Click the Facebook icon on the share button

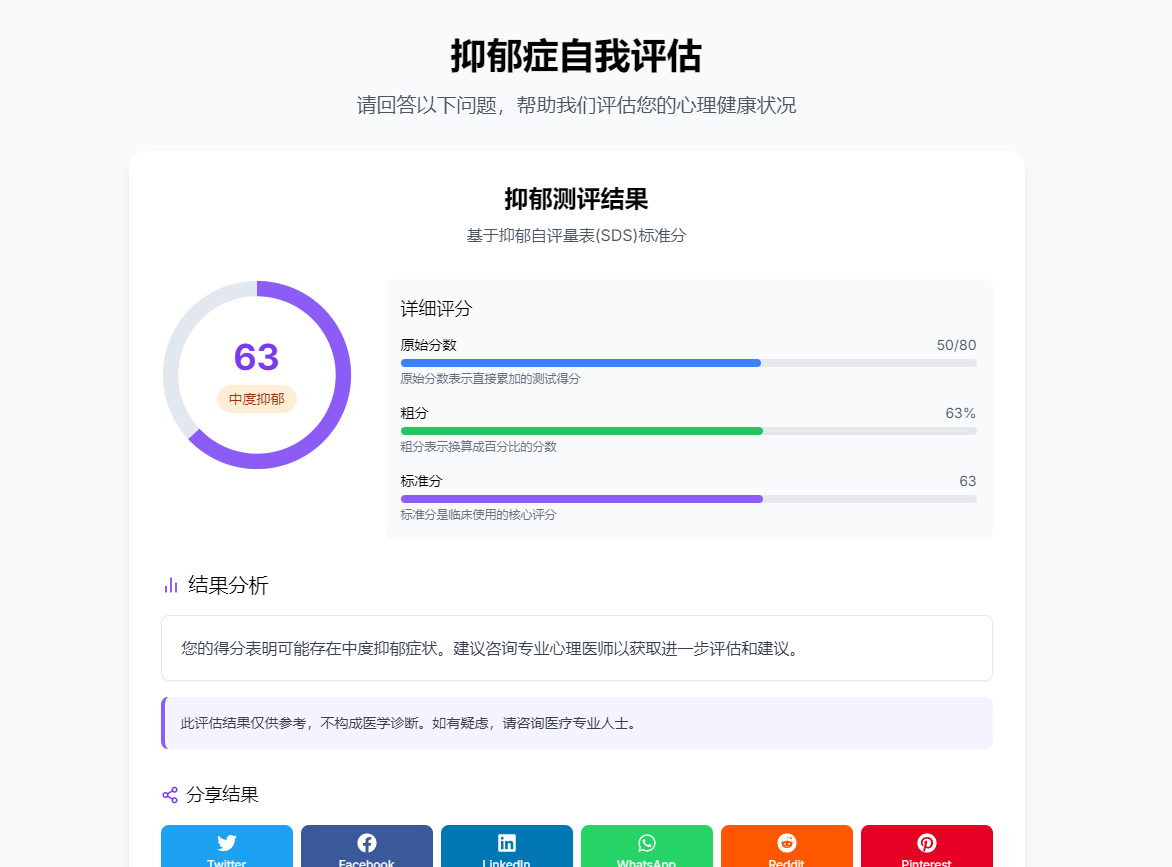(x=366, y=843)
